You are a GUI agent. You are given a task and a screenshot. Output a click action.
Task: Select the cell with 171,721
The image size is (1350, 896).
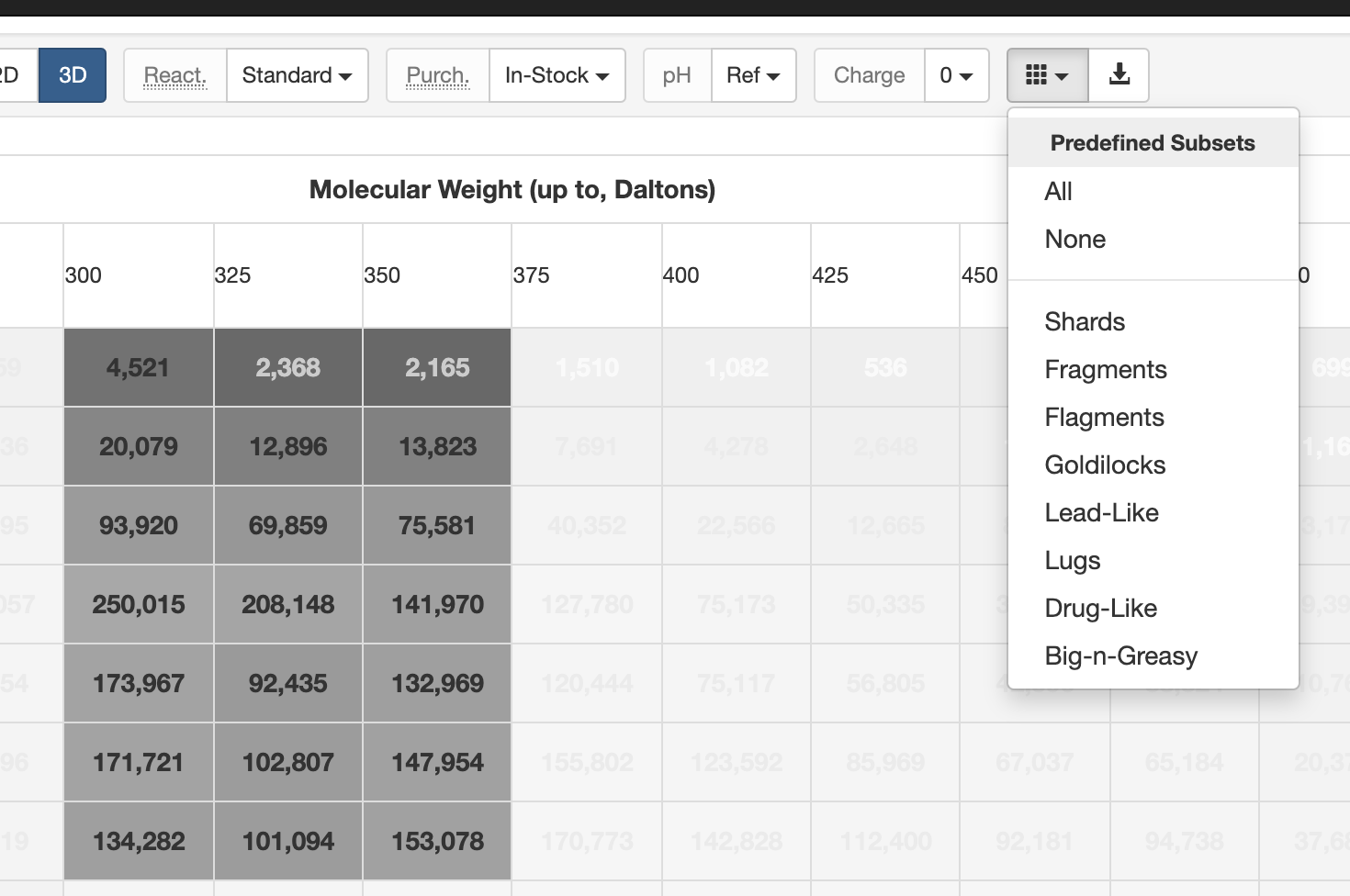(x=139, y=762)
